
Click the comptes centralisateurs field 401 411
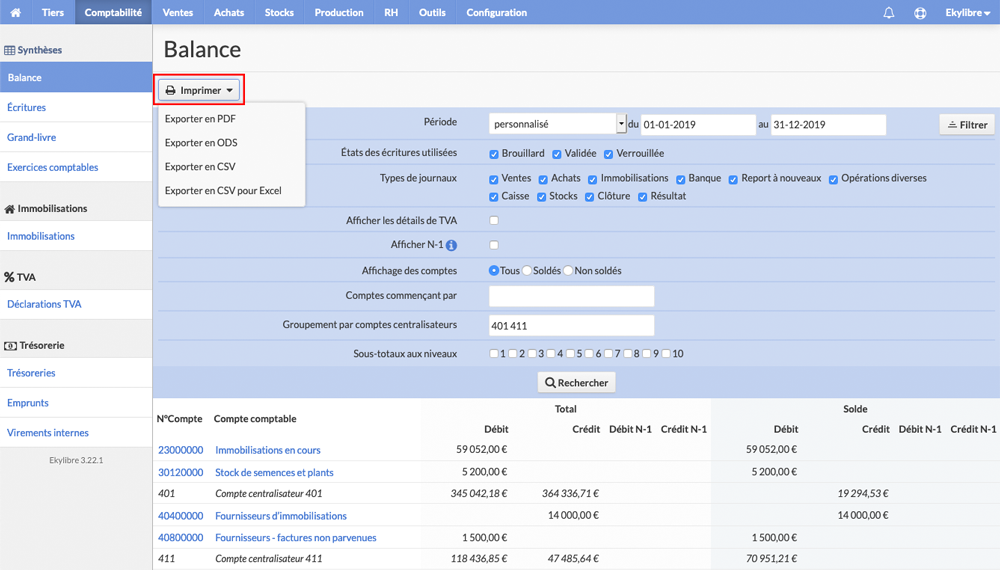[x=571, y=325]
